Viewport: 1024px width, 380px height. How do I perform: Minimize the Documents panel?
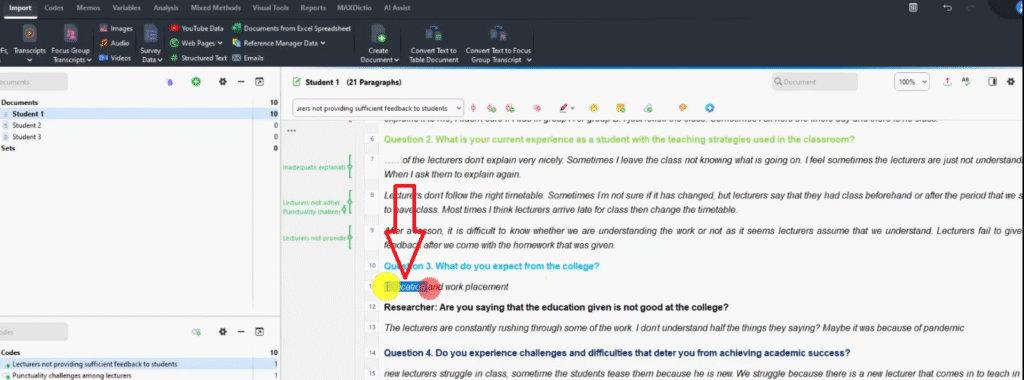coord(240,82)
